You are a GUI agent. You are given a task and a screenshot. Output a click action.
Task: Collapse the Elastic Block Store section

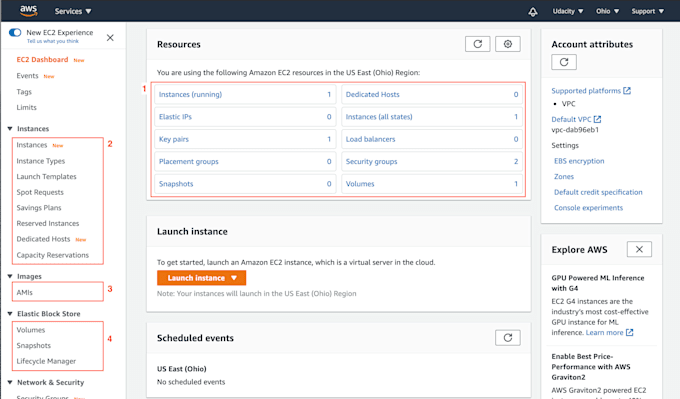[10, 314]
